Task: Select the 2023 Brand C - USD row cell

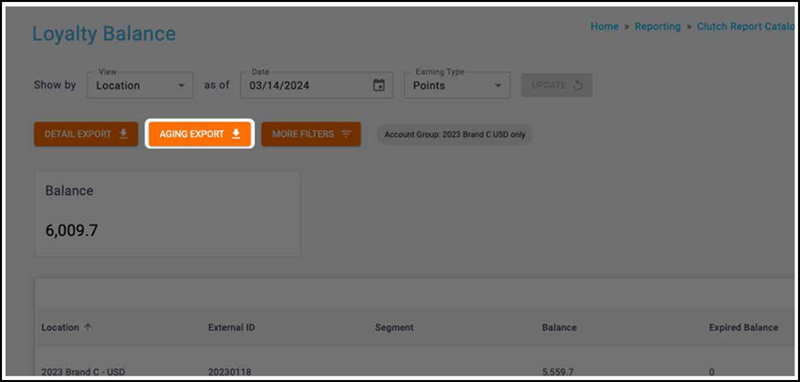Action: point(83,372)
